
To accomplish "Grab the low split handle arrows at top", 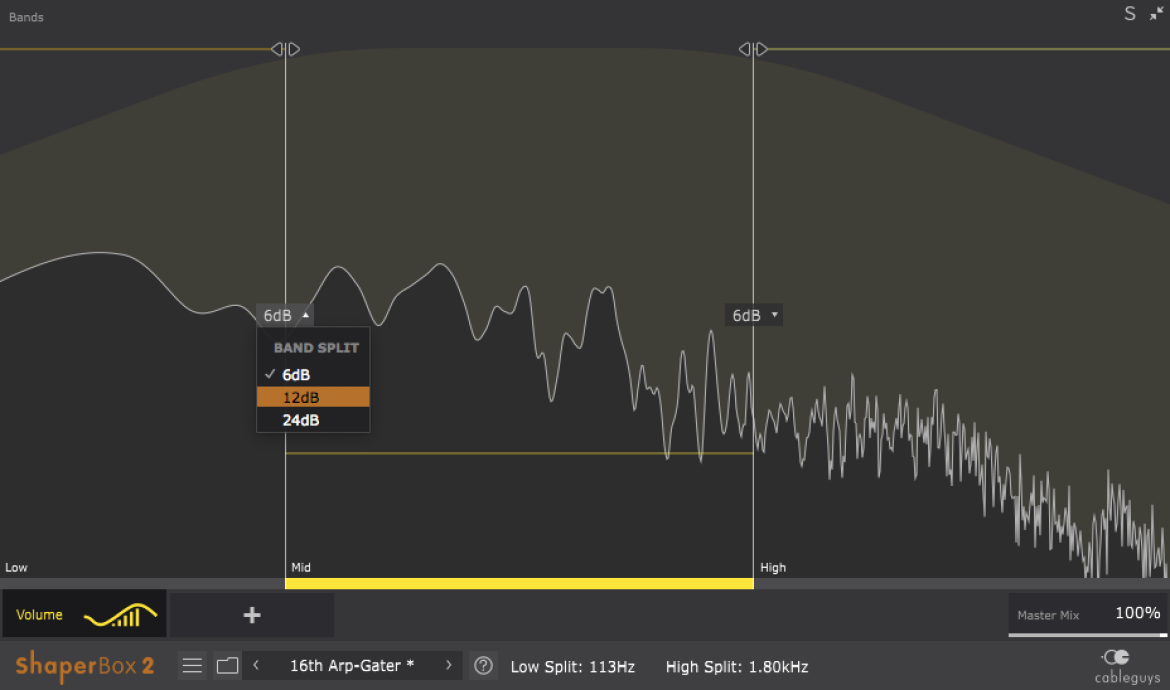I will [285, 49].
